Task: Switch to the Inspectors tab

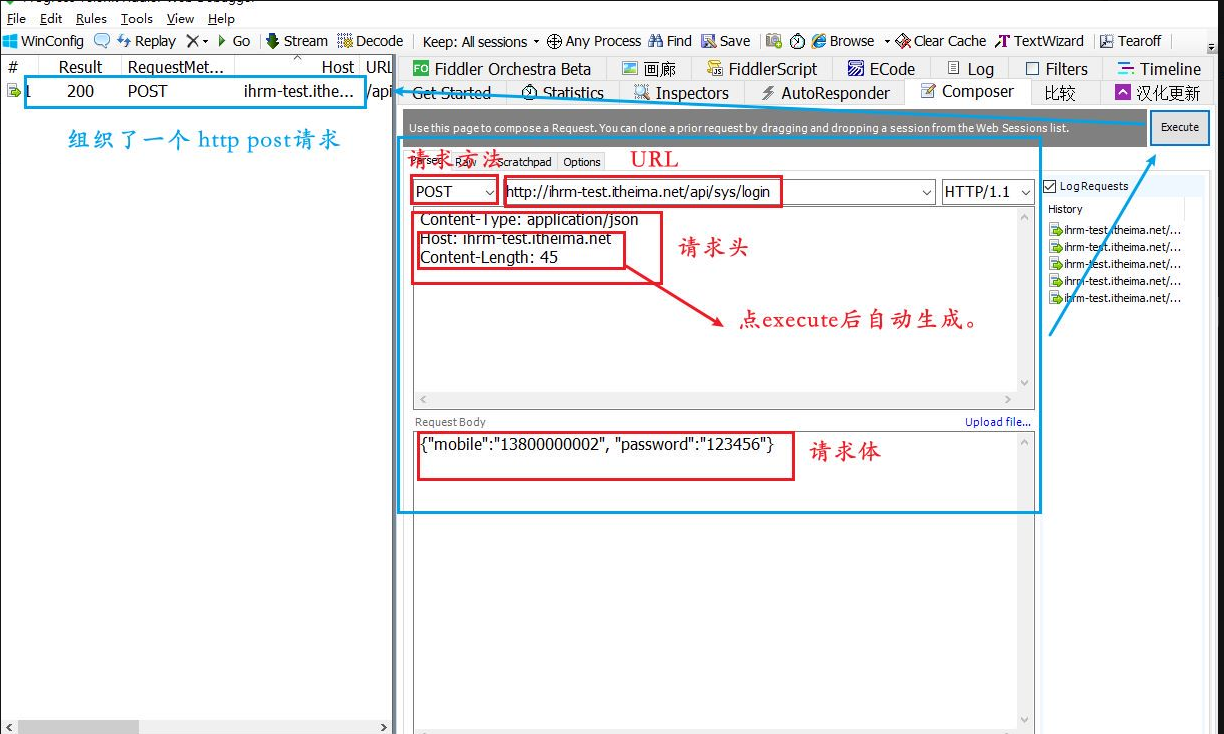Action: [x=681, y=93]
